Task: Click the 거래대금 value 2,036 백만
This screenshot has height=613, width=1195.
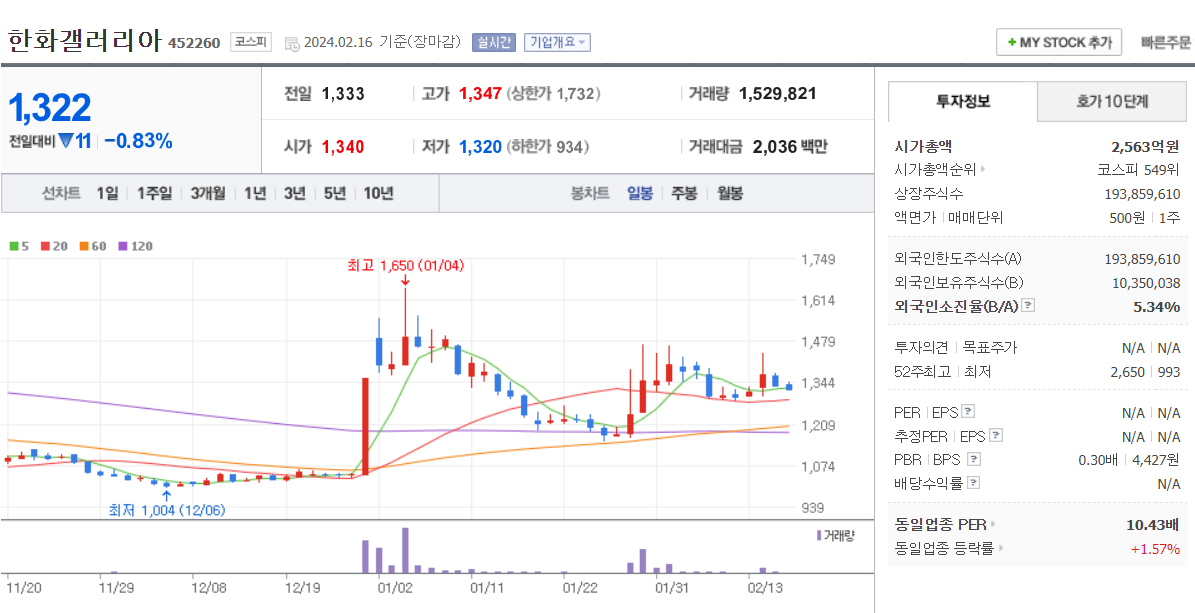Action: click(790, 146)
